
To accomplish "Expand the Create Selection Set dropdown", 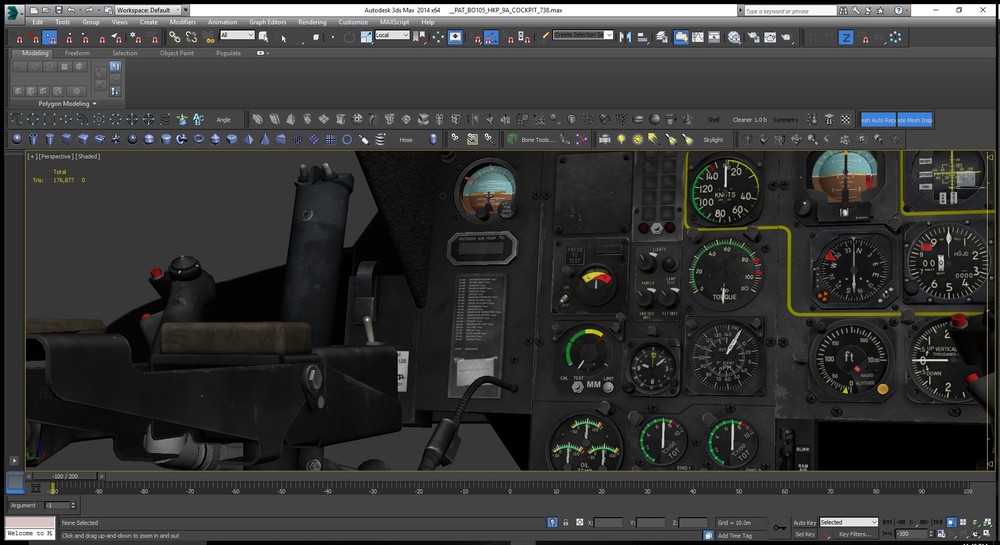I will [609, 34].
